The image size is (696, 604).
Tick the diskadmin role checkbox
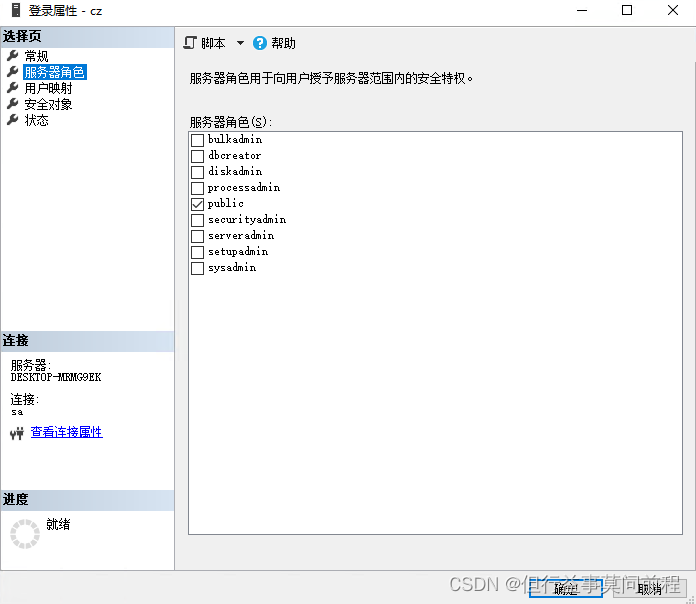click(x=197, y=172)
